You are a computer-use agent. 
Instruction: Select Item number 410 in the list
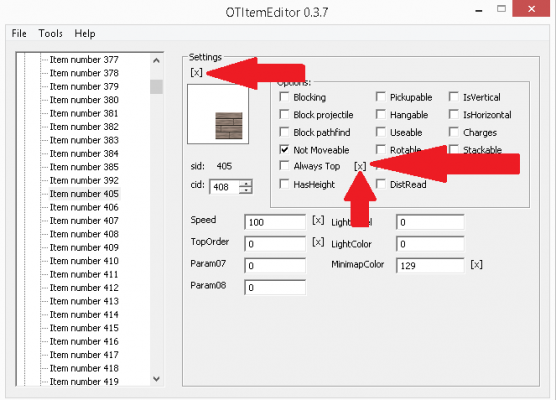click(84, 261)
